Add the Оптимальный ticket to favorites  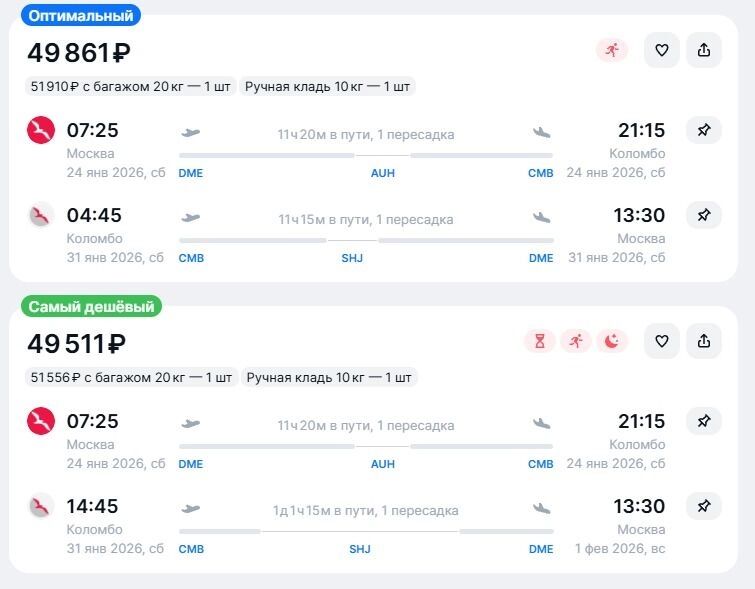pyautogui.click(x=661, y=50)
